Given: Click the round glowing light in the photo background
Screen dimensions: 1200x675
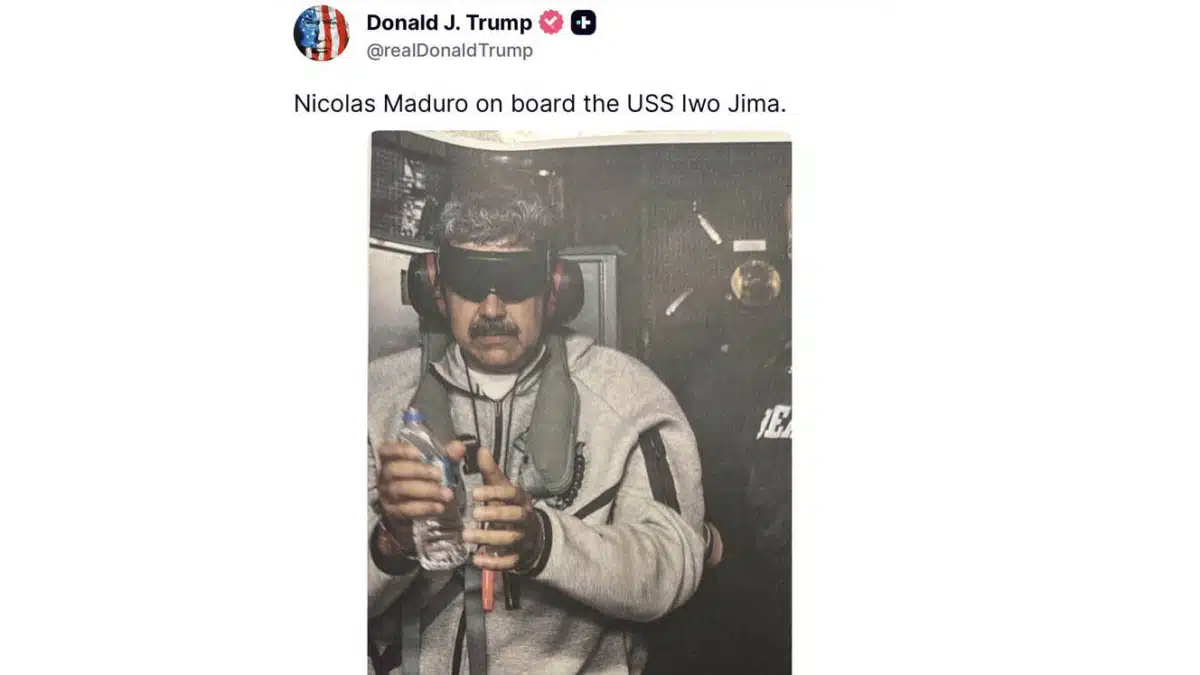Looking at the screenshot, I should 755,281.
